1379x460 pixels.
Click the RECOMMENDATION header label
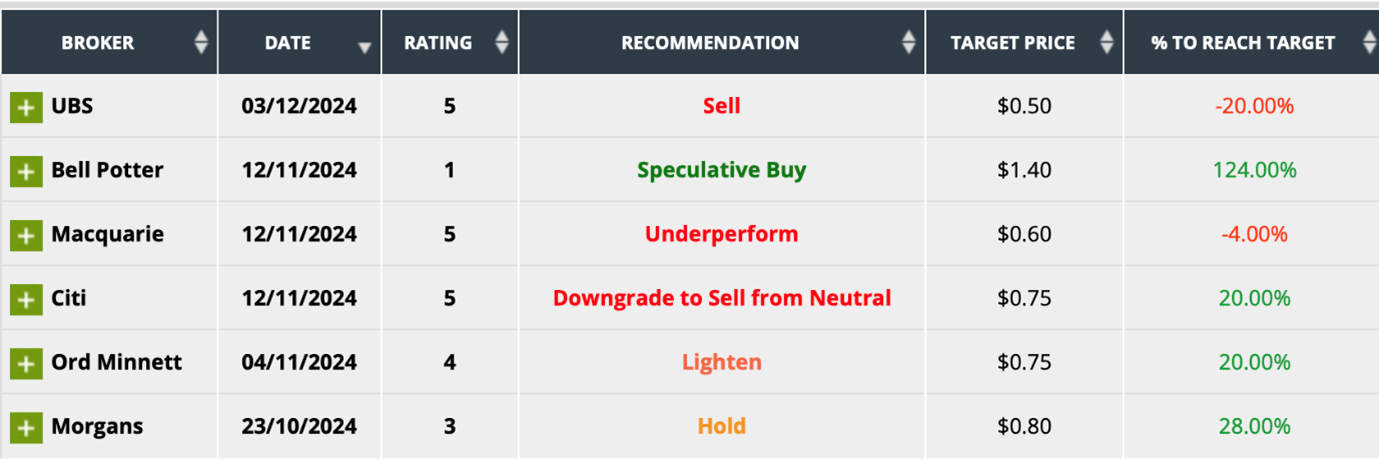tap(710, 43)
